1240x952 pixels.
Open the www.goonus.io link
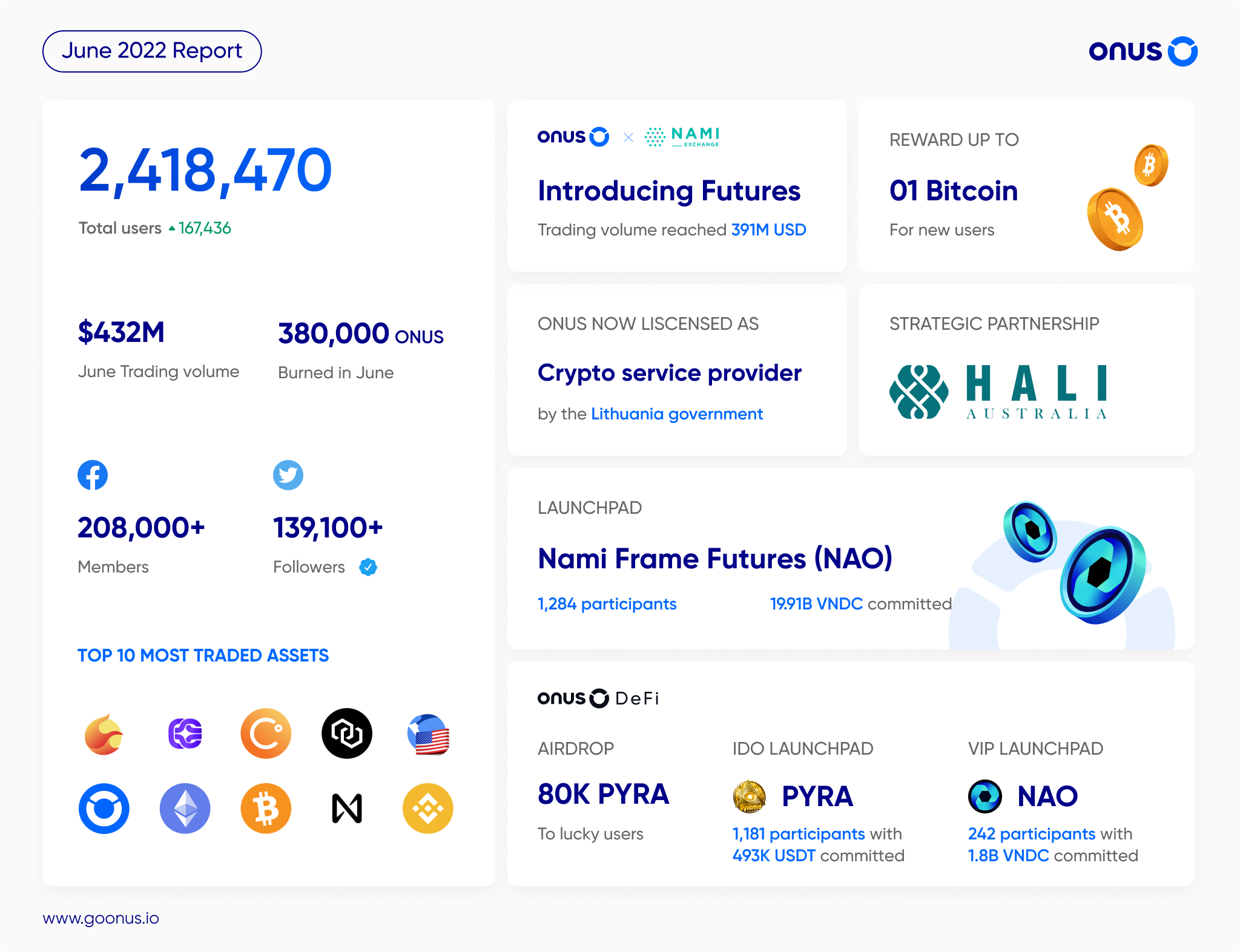[x=101, y=918]
